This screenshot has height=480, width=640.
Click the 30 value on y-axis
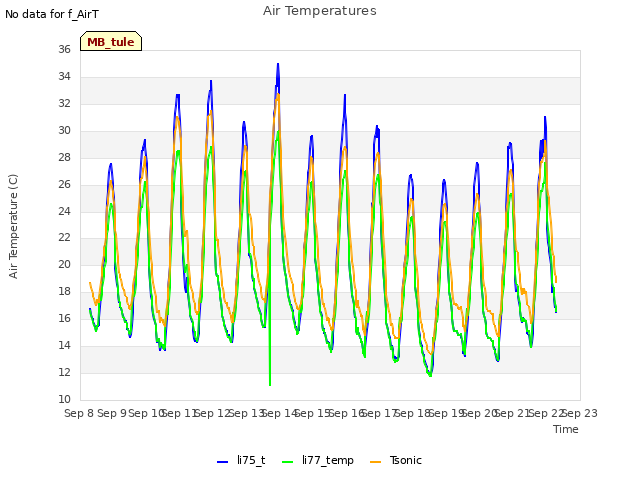point(64,130)
